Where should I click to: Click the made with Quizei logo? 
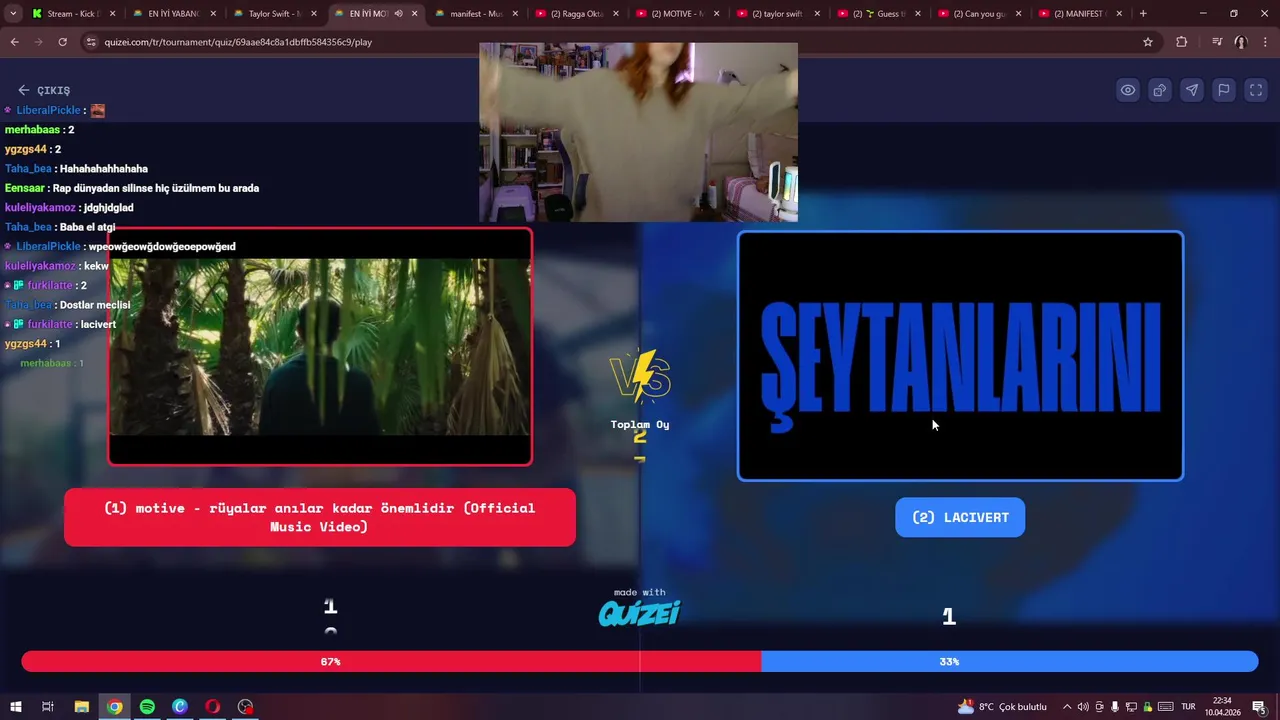tap(639, 608)
